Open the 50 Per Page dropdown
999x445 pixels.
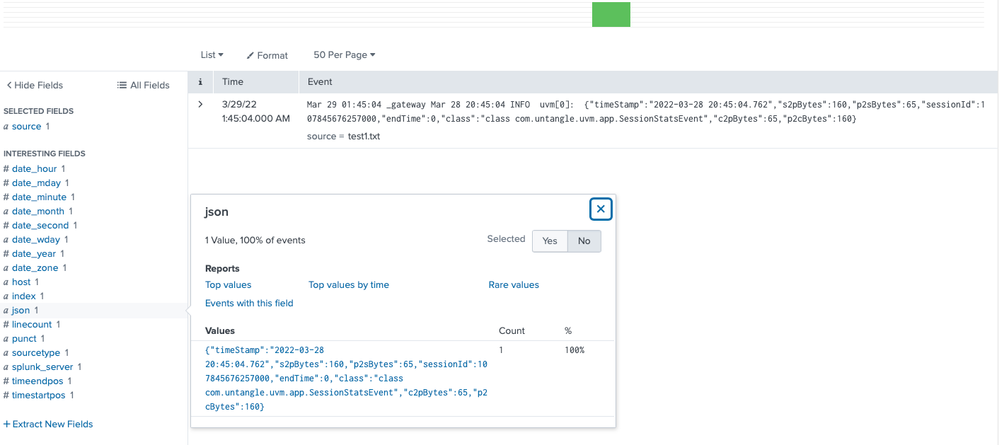click(344, 55)
